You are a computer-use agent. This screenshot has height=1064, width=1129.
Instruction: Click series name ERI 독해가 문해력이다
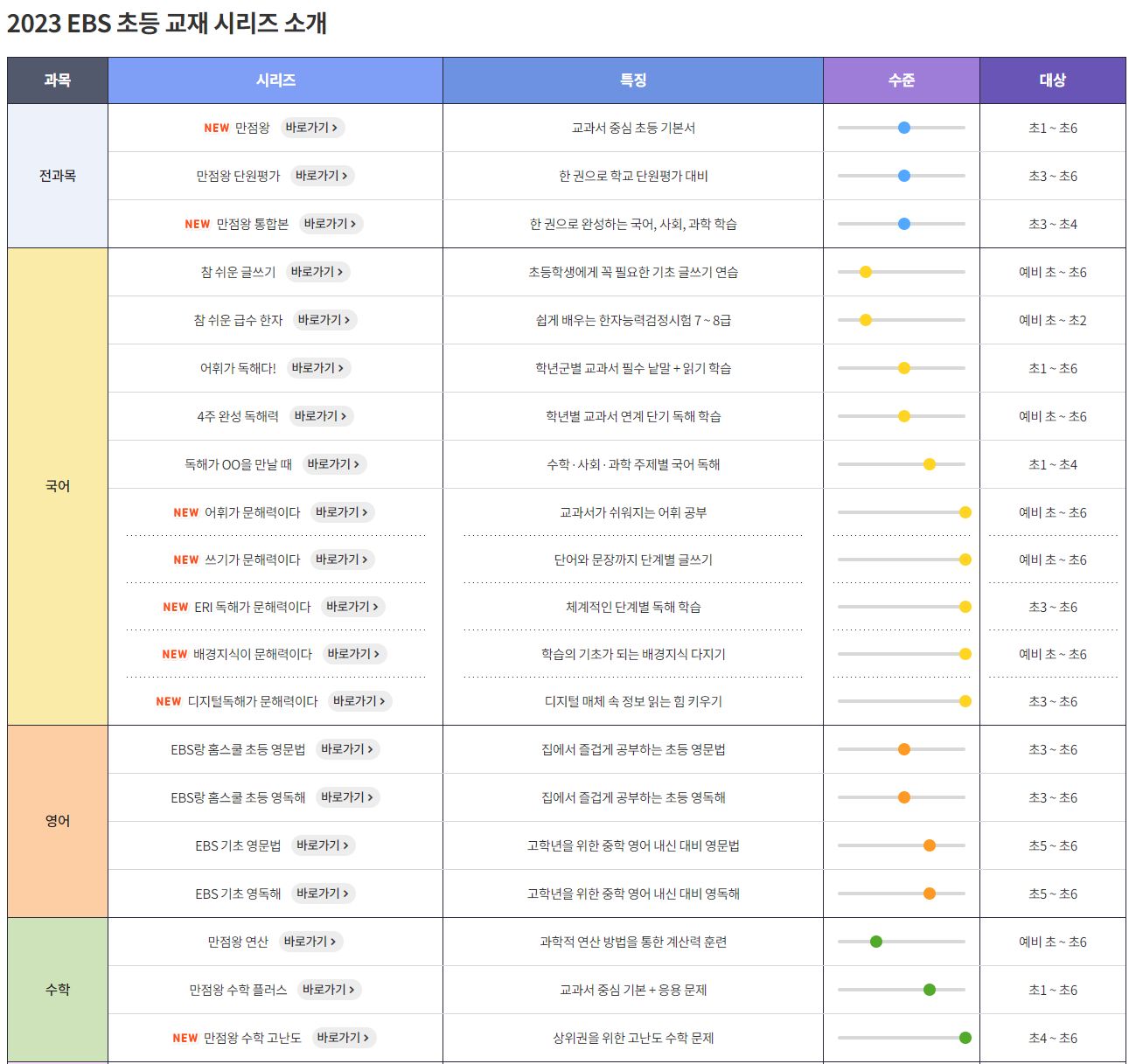253,607
